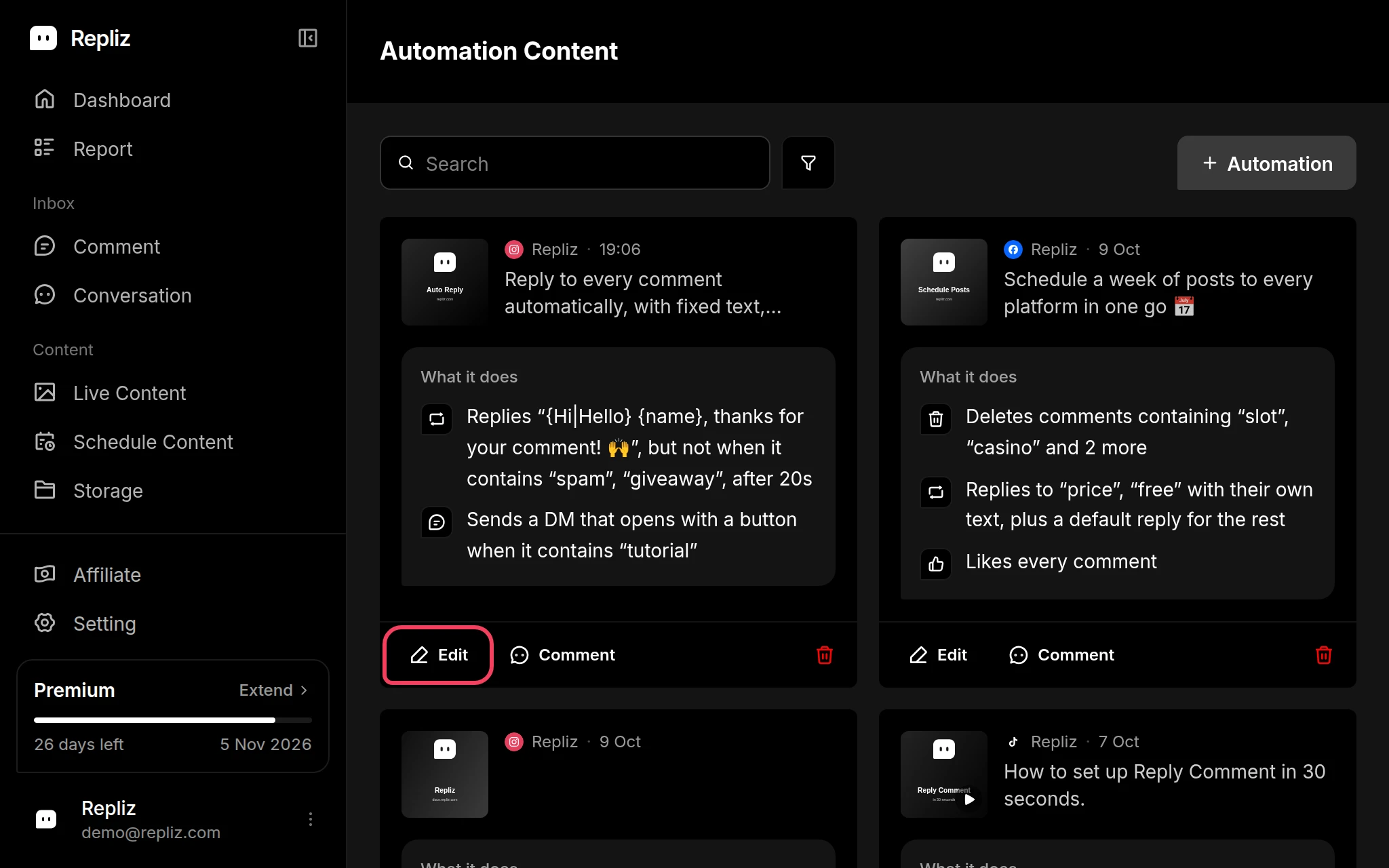Viewport: 1389px width, 868px height.
Task: Click the TikTok icon on the 7 Oct card
Action: (1013, 742)
